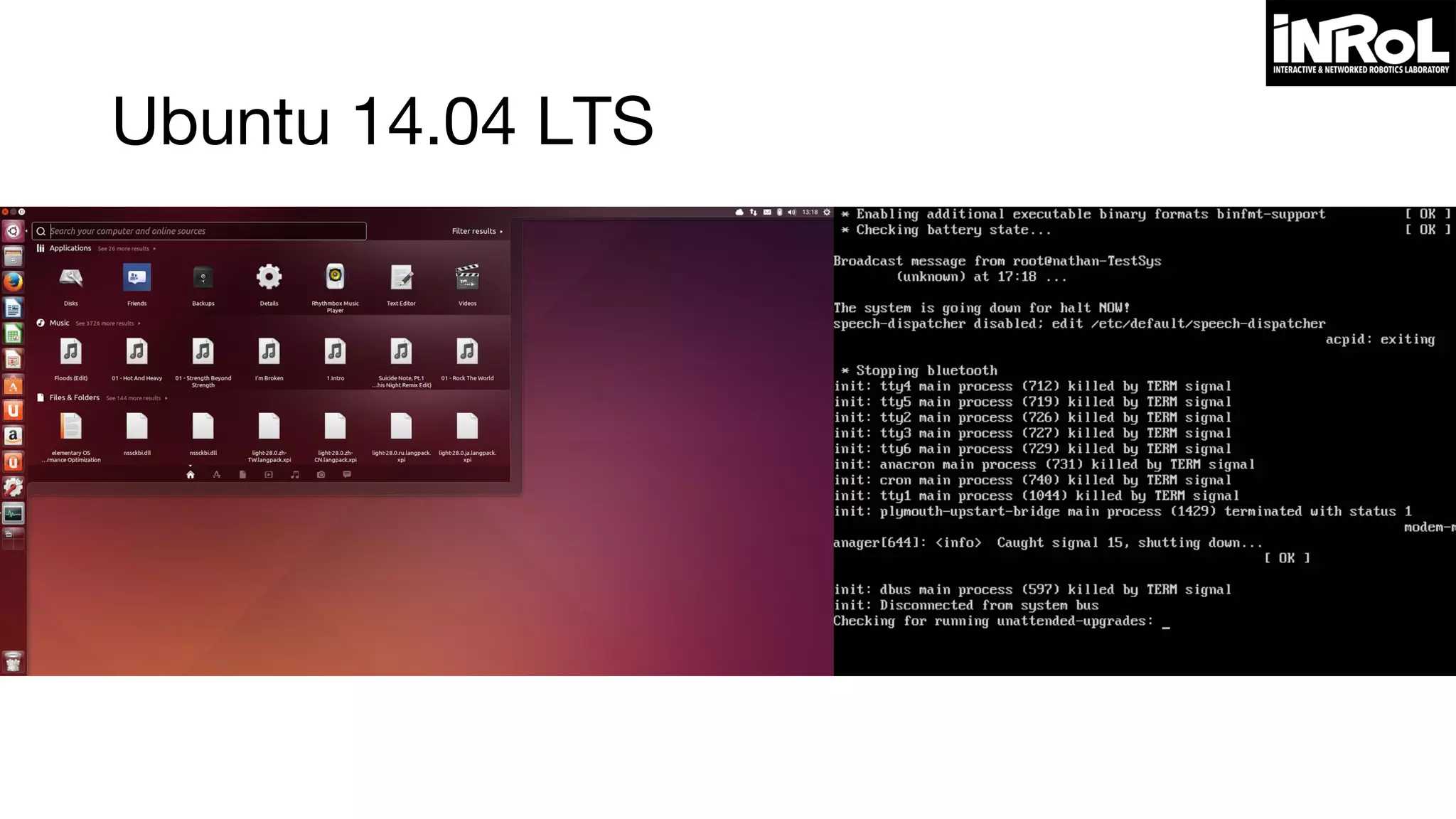Switch to the Photos lens tab
Viewport: 1456px width, 819px height.
[x=321, y=474]
